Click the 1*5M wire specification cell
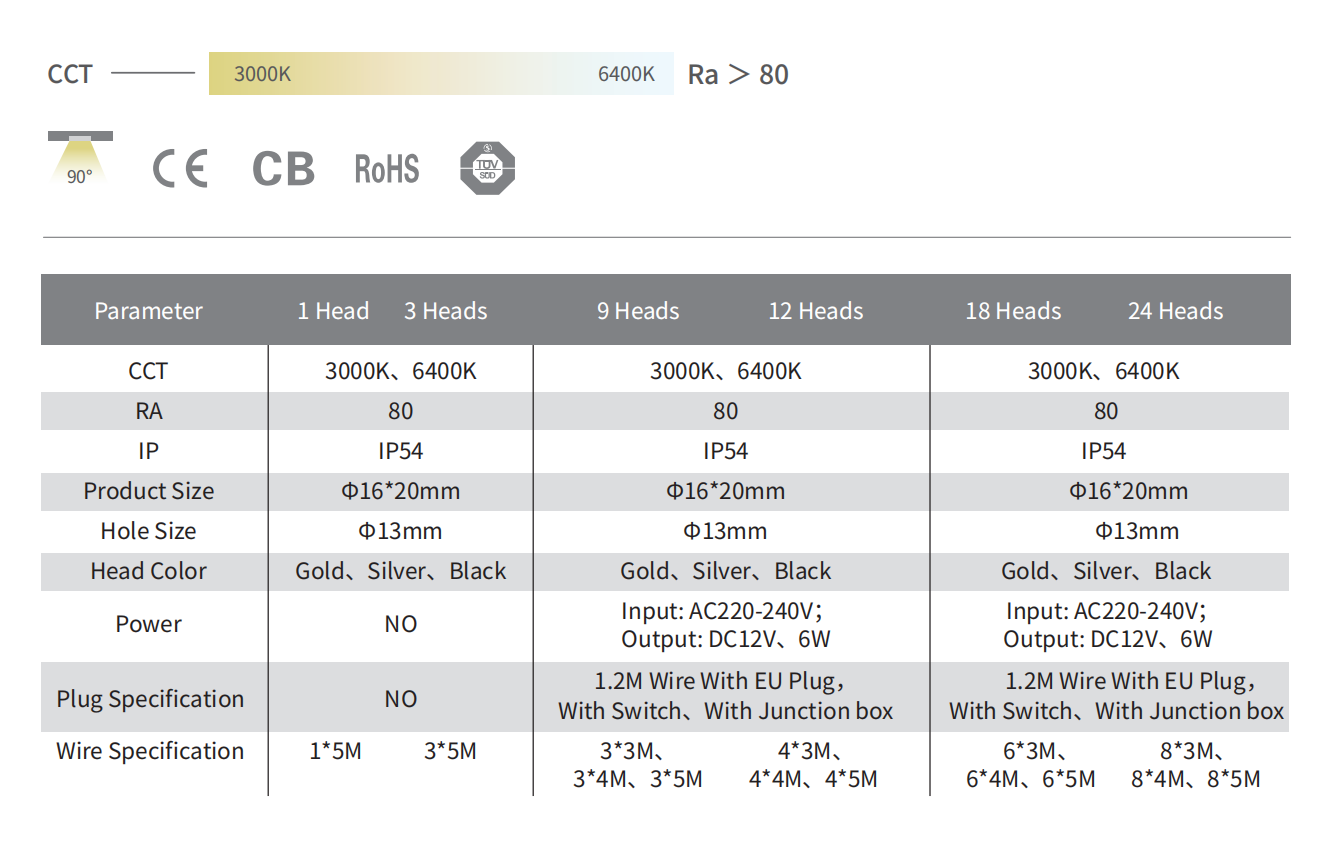The image size is (1329, 867). [x=336, y=751]
